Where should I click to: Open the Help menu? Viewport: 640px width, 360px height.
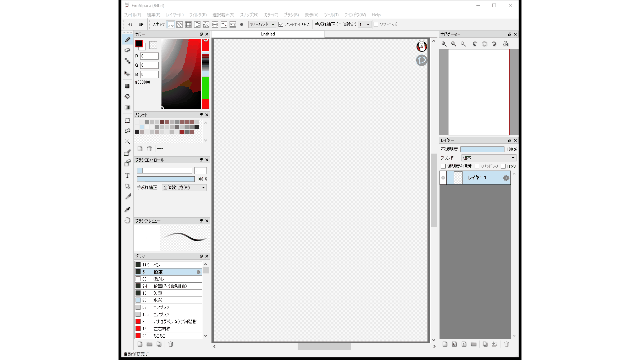(x=376, y=15)
